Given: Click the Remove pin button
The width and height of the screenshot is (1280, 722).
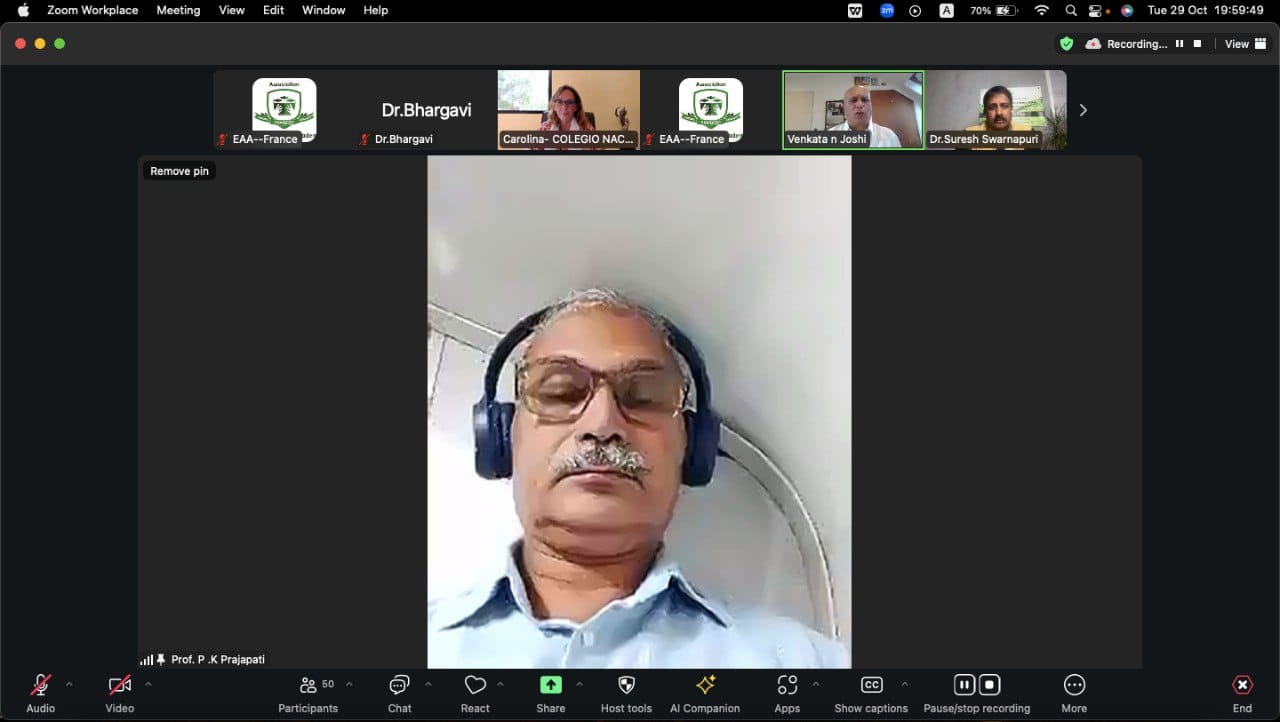Looking at the screenshot, I should pyautogui.click(x=179, y=171).
